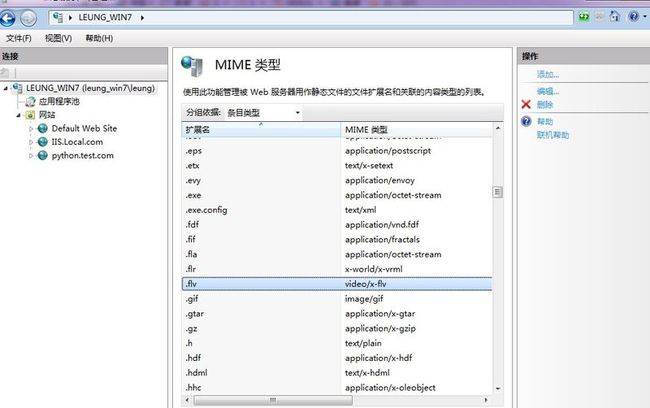Select 应用程序池 in the tree
This screenshot has height=408, width=650.
click(x=59, y=102)
